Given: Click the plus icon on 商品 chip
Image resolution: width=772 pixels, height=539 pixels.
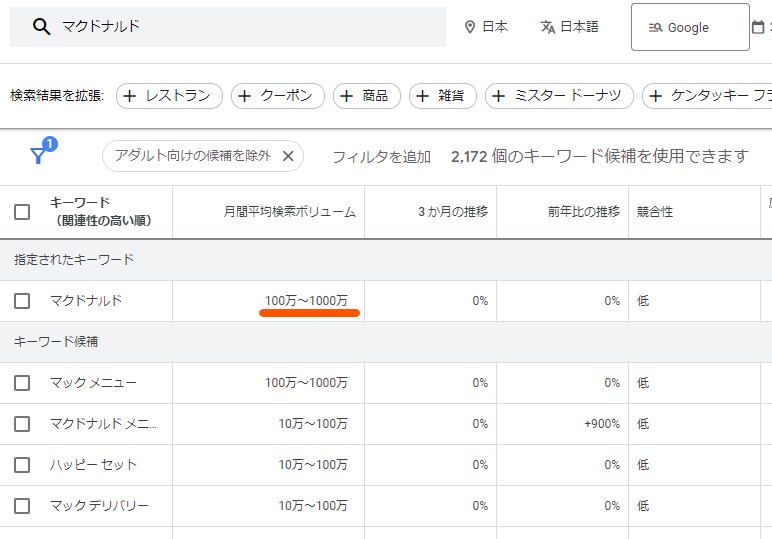Looking at the screenshot, I should [347, 95].
